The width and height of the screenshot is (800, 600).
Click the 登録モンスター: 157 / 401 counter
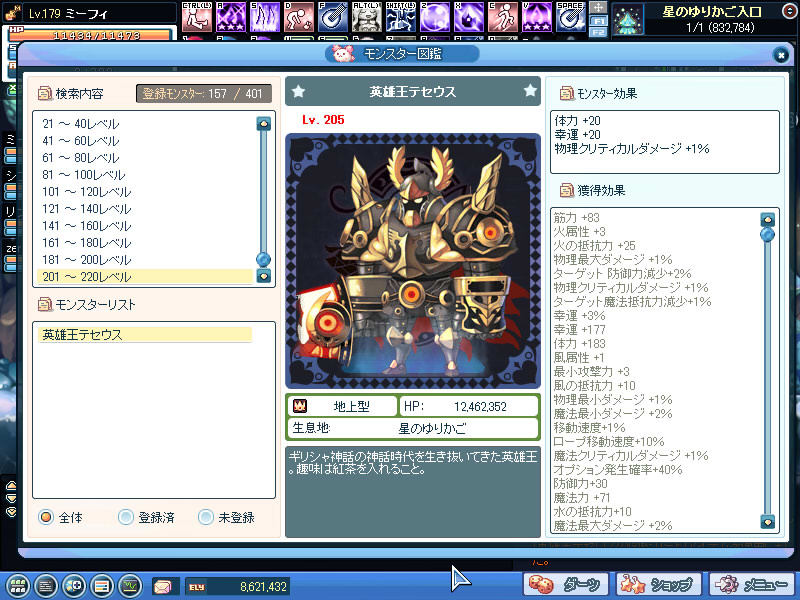(x=204, y=93)
